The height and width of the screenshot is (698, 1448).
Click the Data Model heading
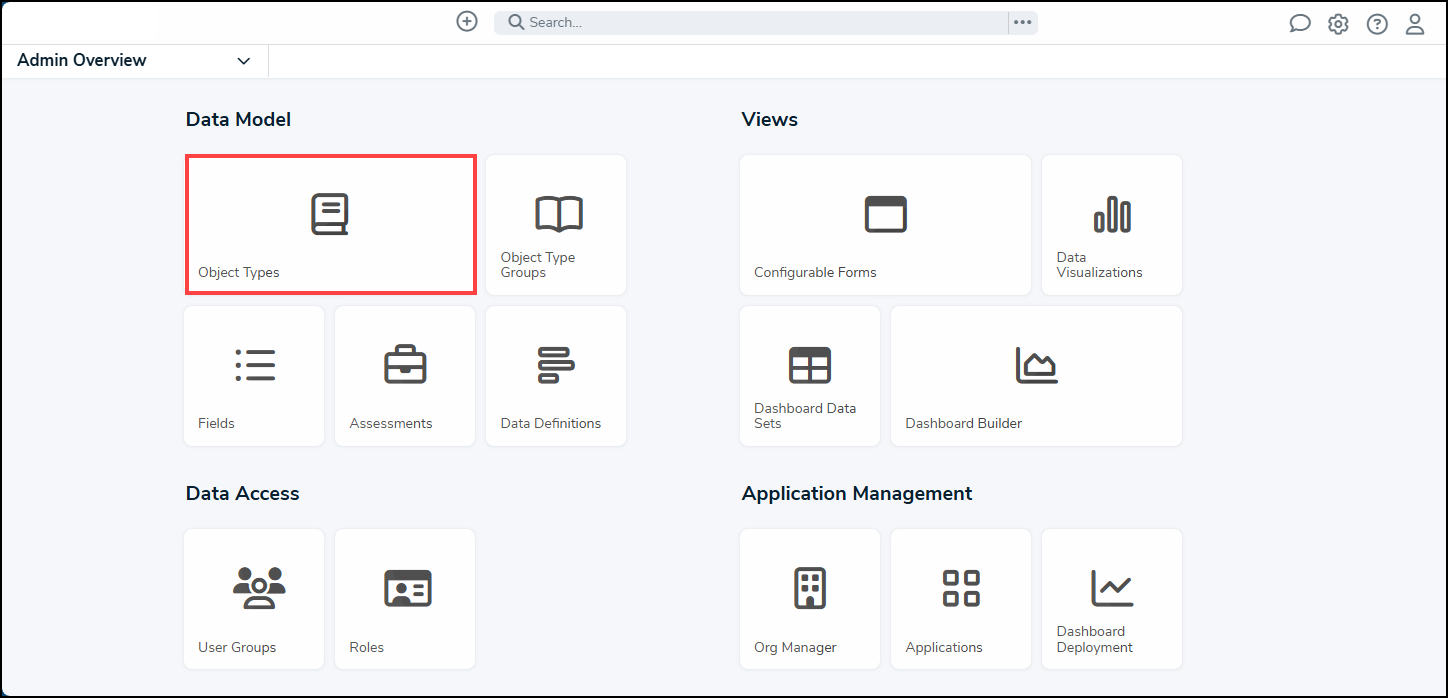pyautogui.click(x=238, y=119)
